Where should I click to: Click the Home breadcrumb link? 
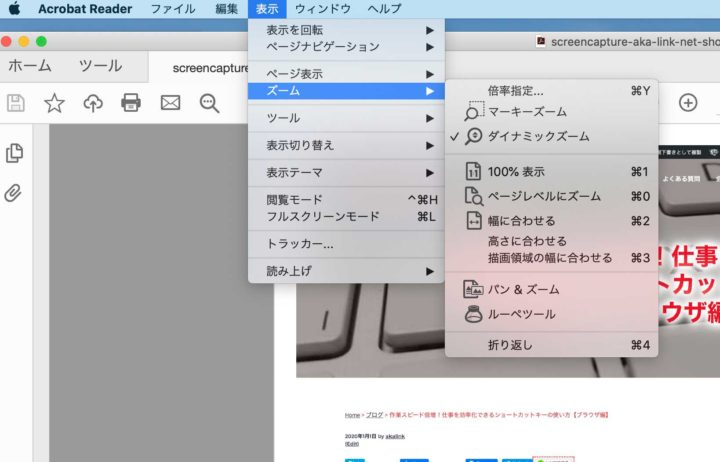(352, 415)
